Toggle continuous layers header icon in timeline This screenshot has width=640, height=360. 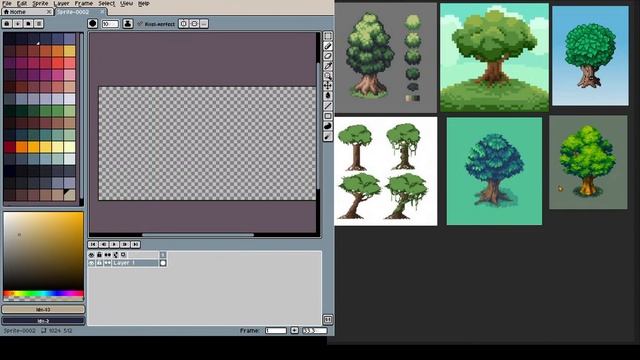pos(107,255)
